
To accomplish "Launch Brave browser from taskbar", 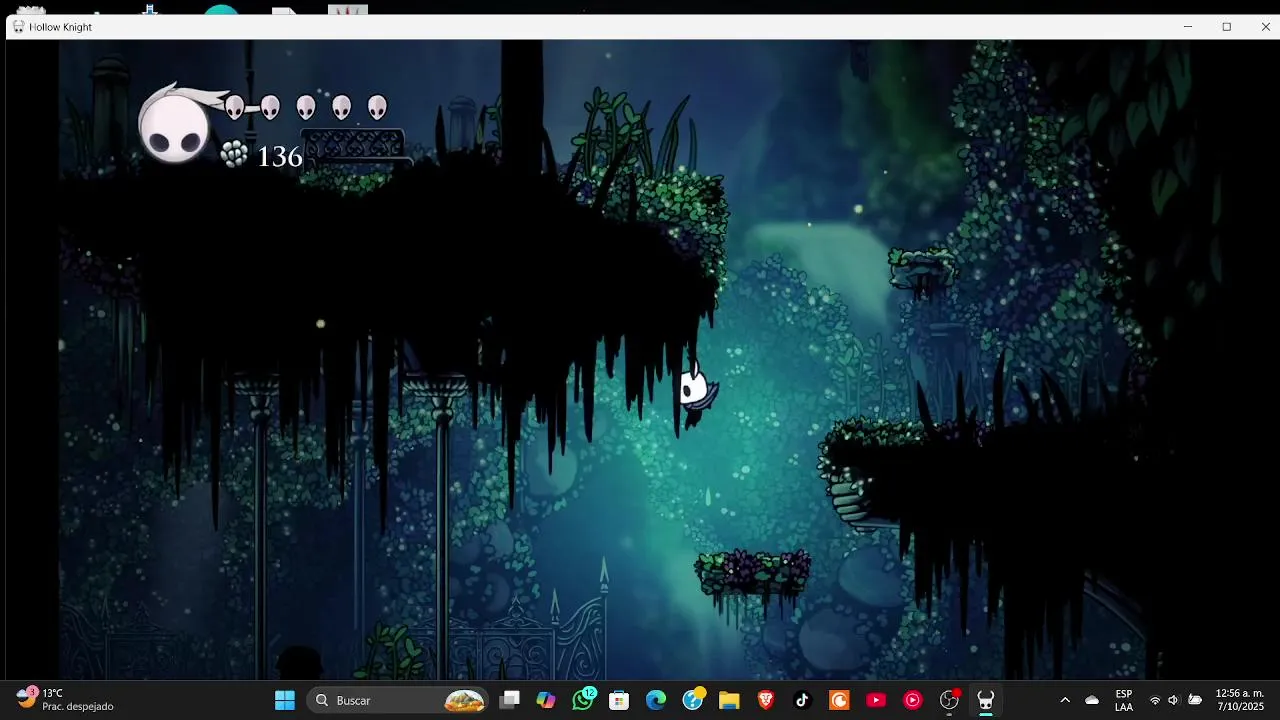I will 766,700.
